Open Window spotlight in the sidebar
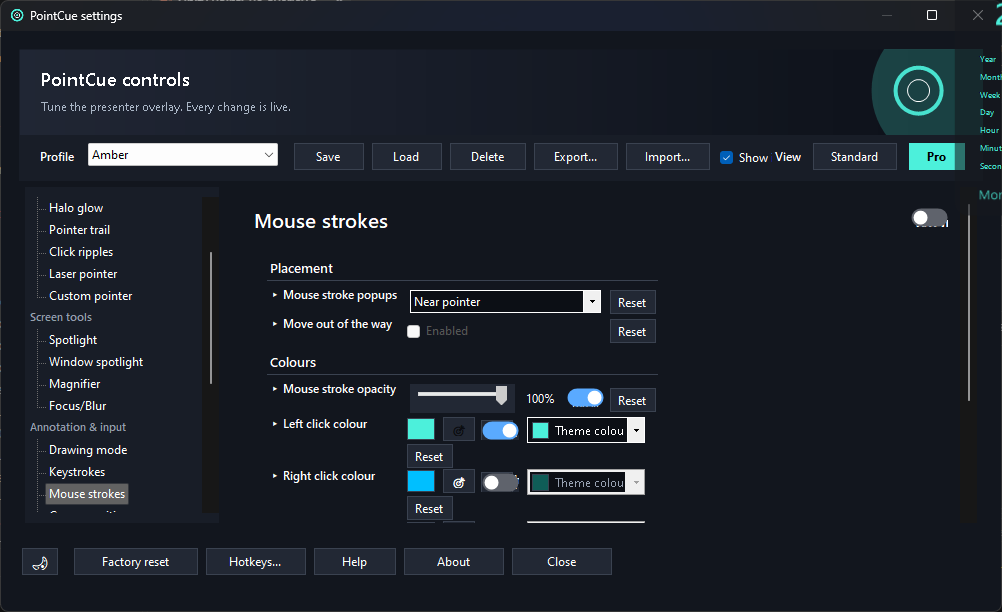This screenshot has height=612, width=1002. coord(96,362)
